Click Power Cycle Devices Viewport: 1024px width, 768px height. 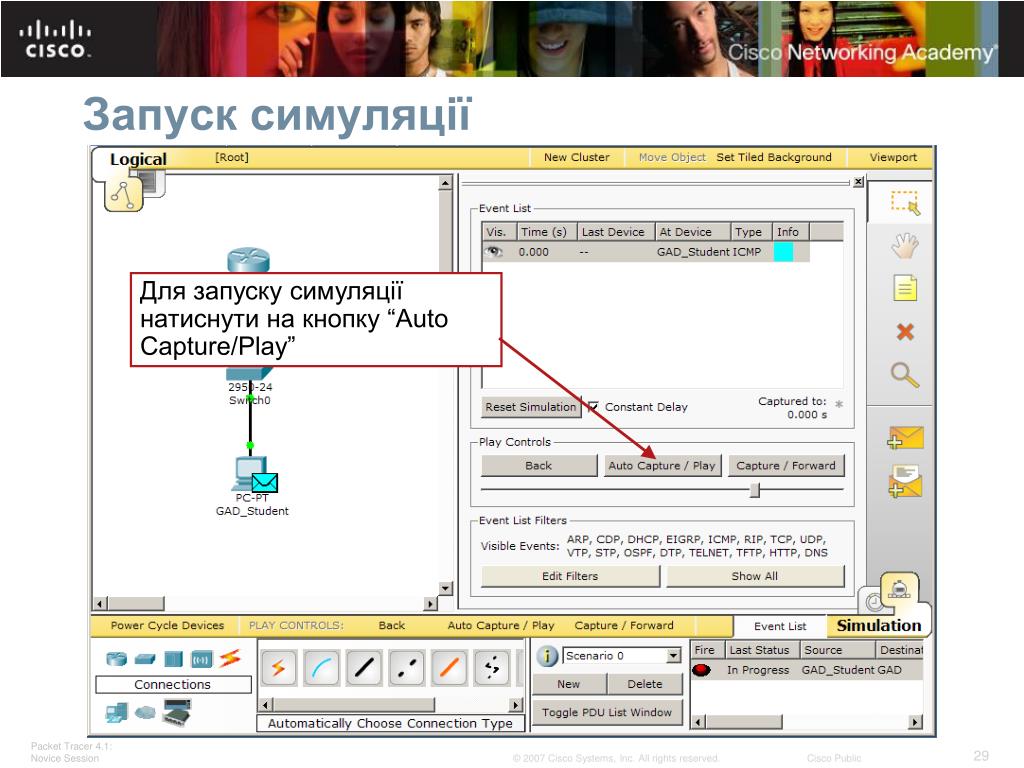[x=167, y=626]
